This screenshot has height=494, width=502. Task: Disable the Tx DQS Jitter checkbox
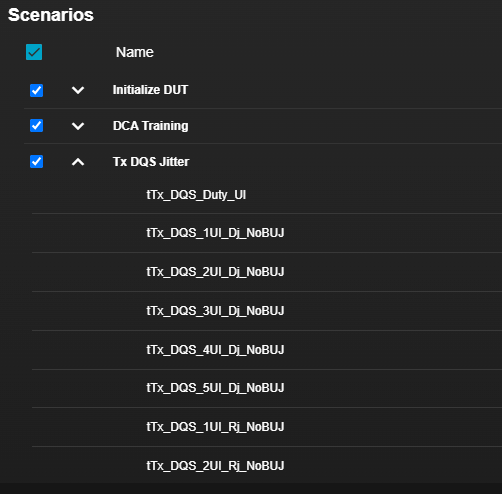click(x=37, y=162)
